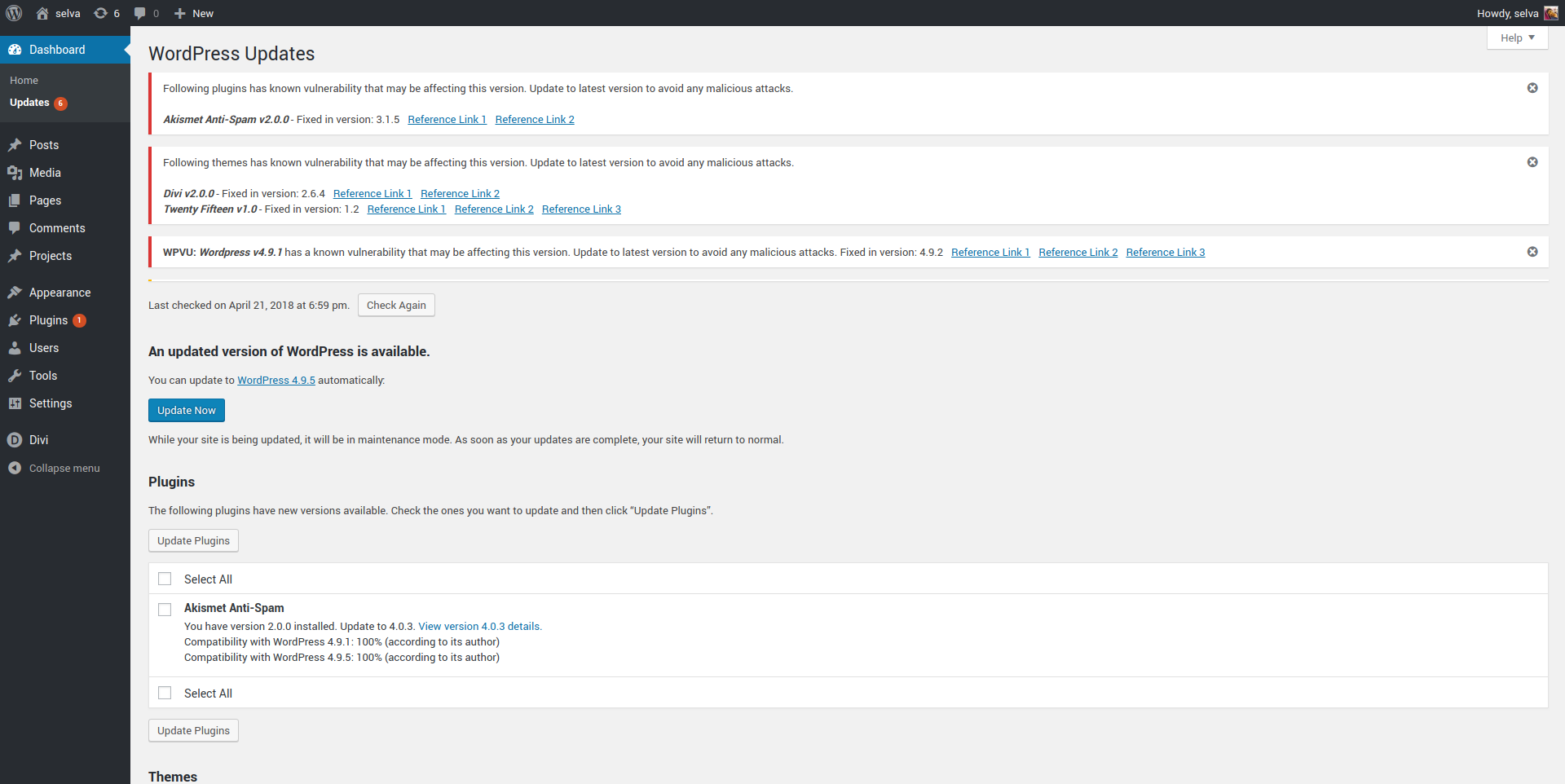Open Twenty Fifteen Reference Link 1
The width and height of the screenshot is (1565, 784).
point(407,209)
